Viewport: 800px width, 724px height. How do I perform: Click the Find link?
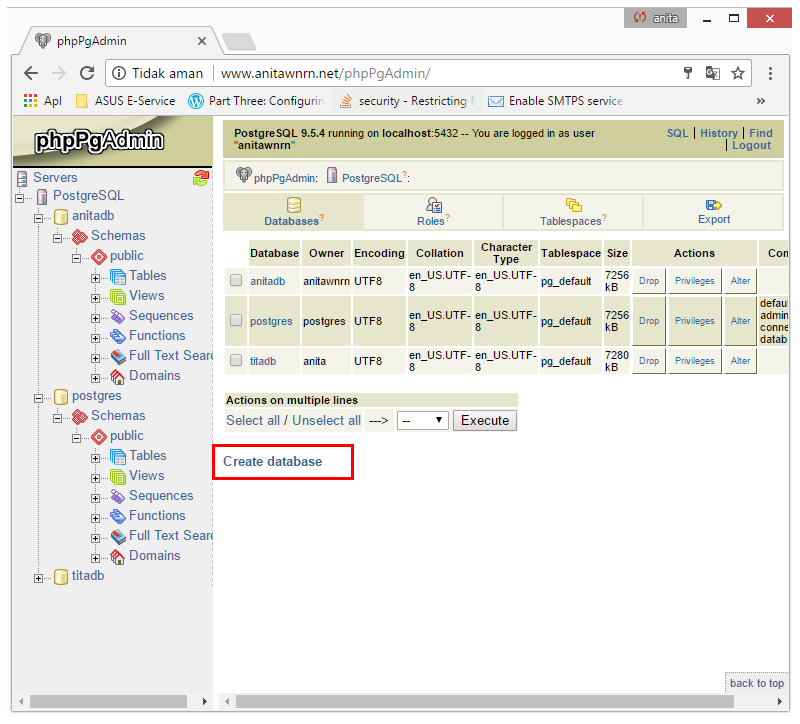(x=761, y=133)
